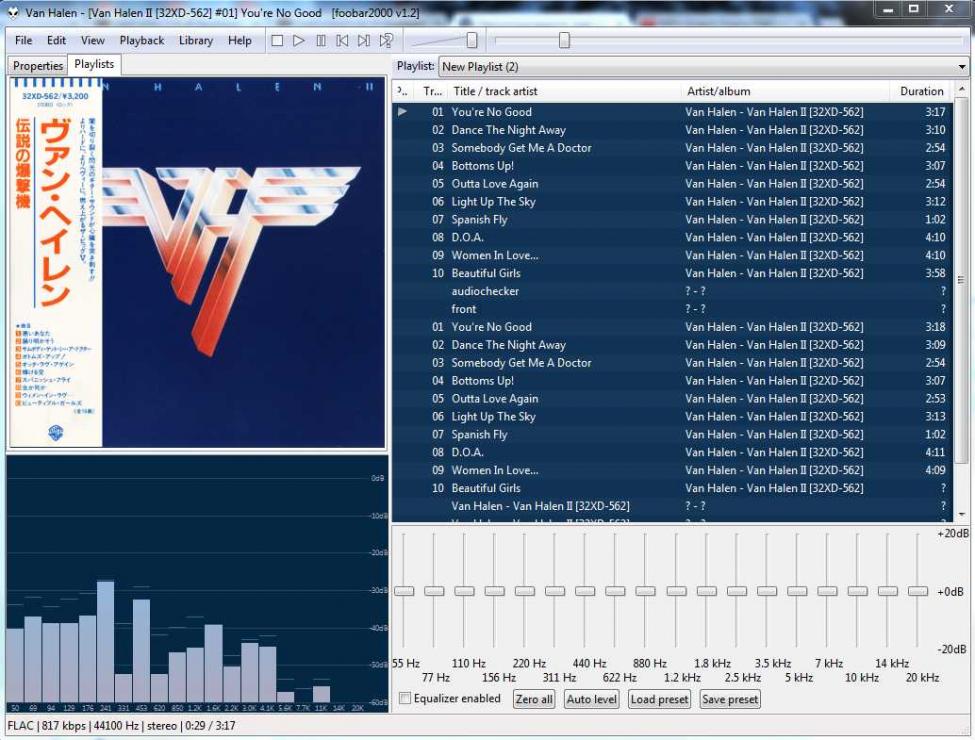This screenshot has width=975, height=740.
Task: Click the 1.8 kHz equalizer slider
Action: [x=706, y=591]
